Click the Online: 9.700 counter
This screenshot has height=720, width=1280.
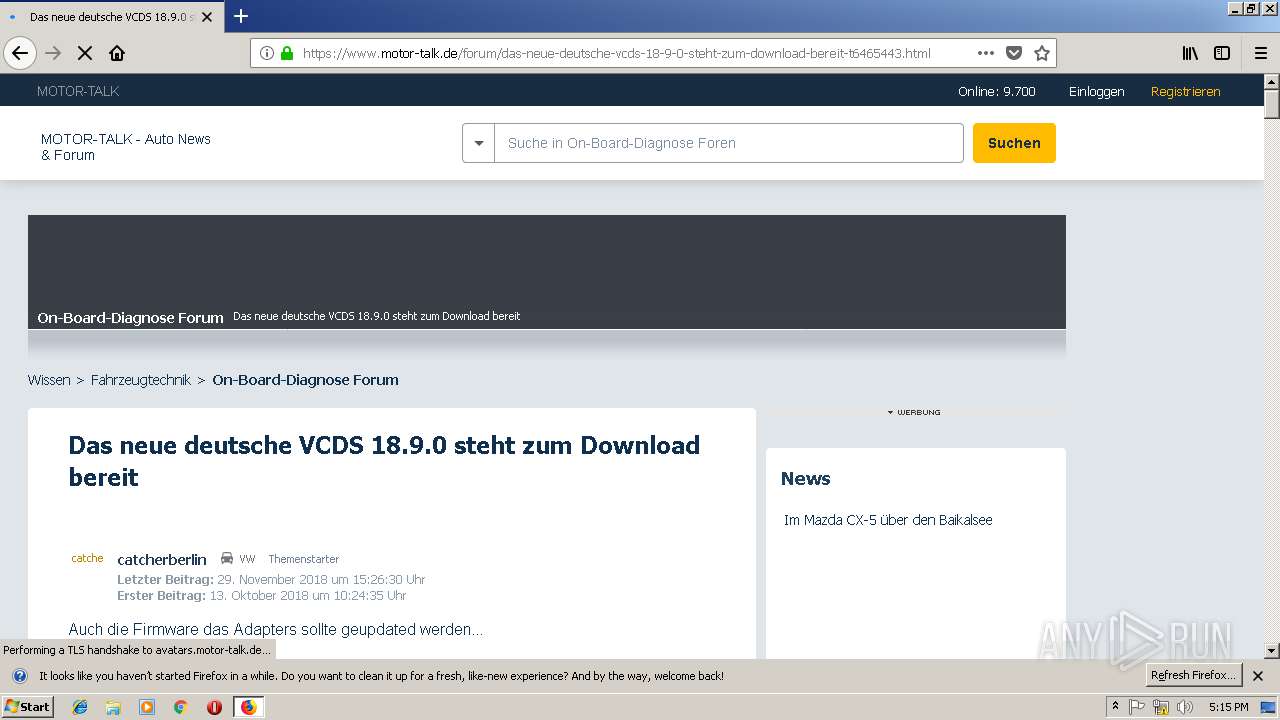pos(997,91)
